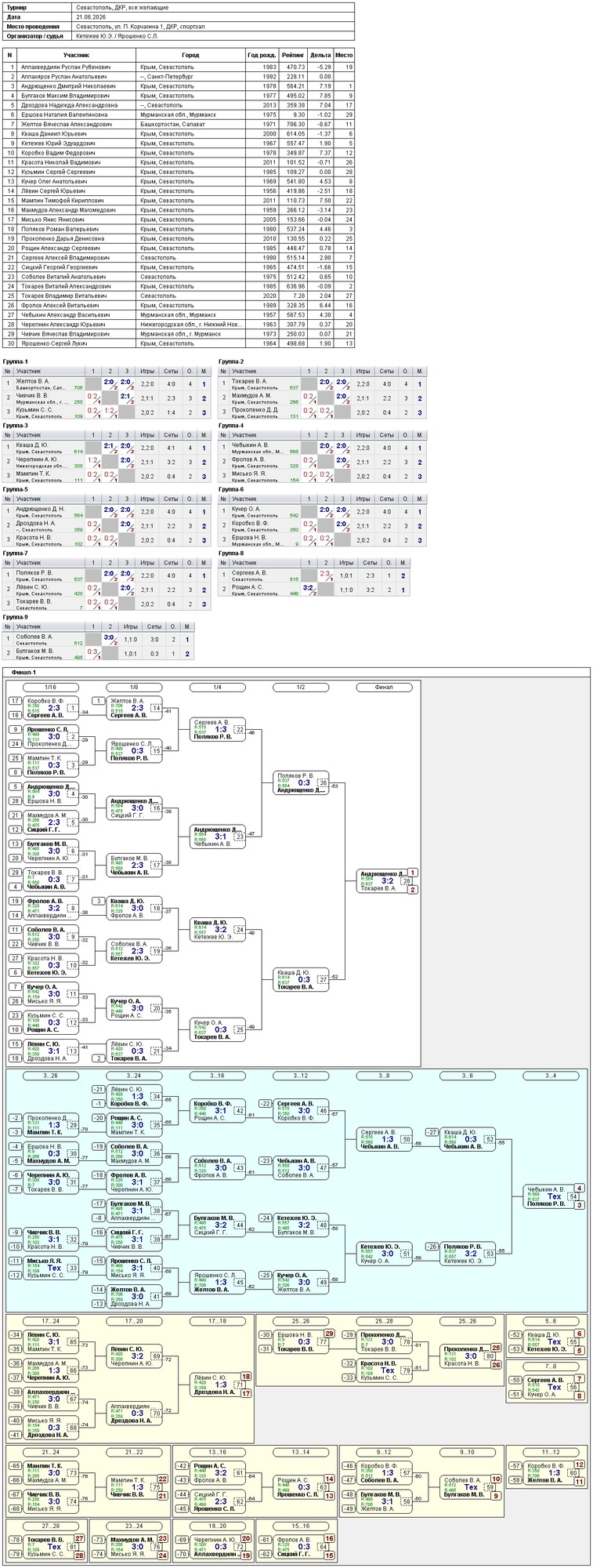Click the "3...26" consolation round label
The width and height of the screenshot is (593, 1568).
[x=51, y=1076]
